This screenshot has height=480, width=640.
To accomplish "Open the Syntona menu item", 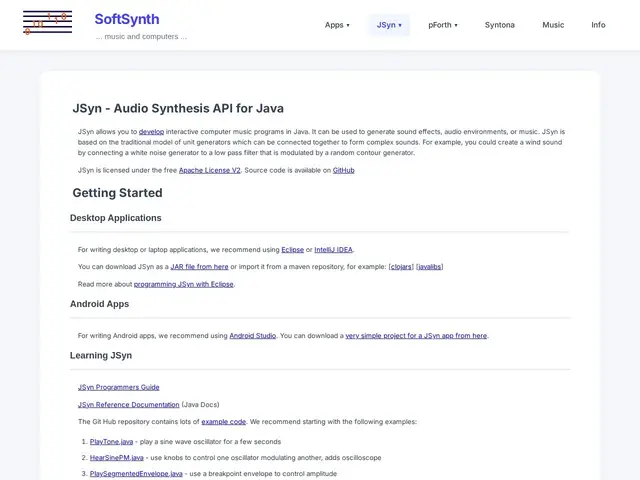I will point(500,25).
